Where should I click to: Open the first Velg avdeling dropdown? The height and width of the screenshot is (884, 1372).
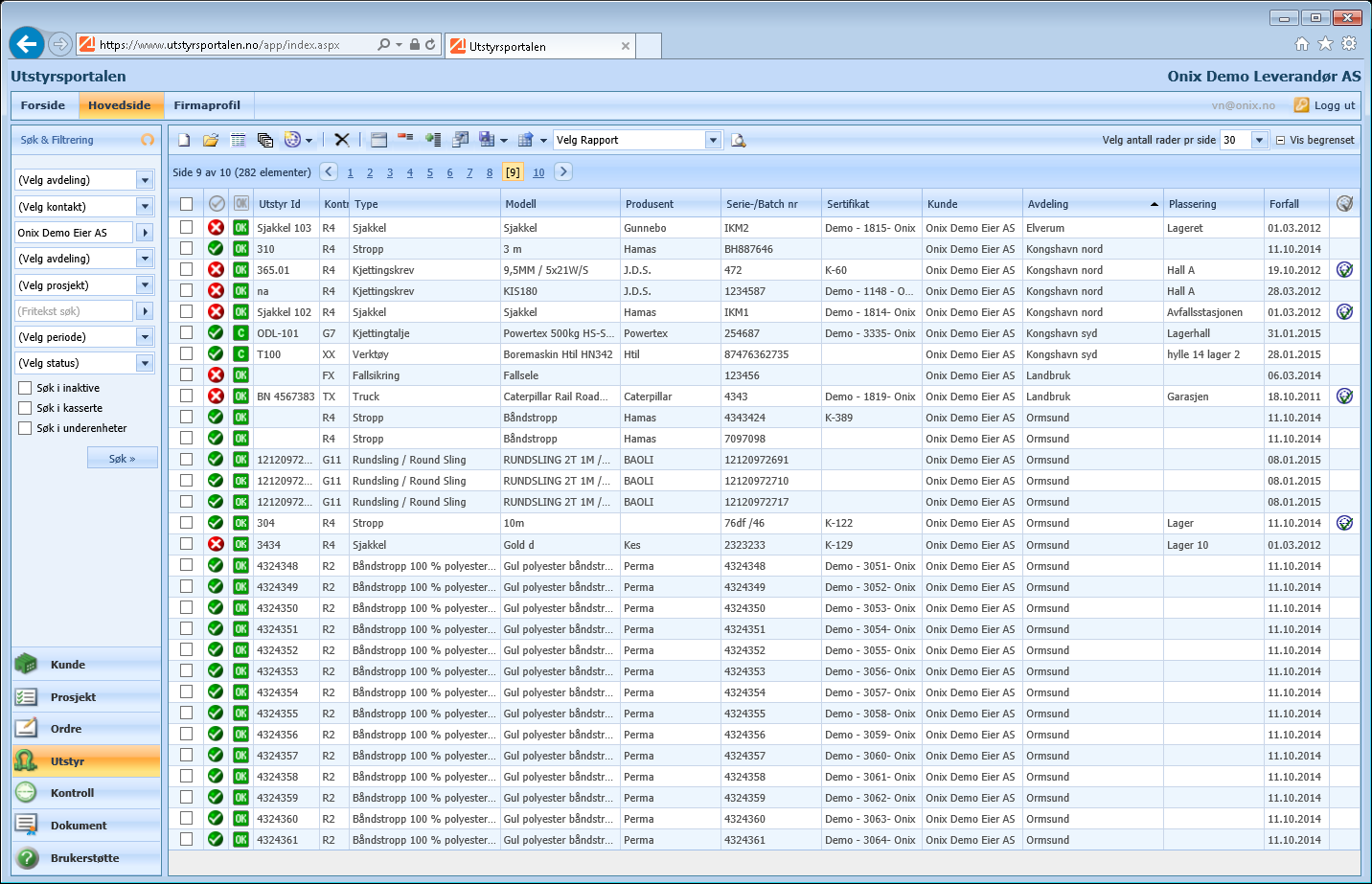tap(145, 180)
